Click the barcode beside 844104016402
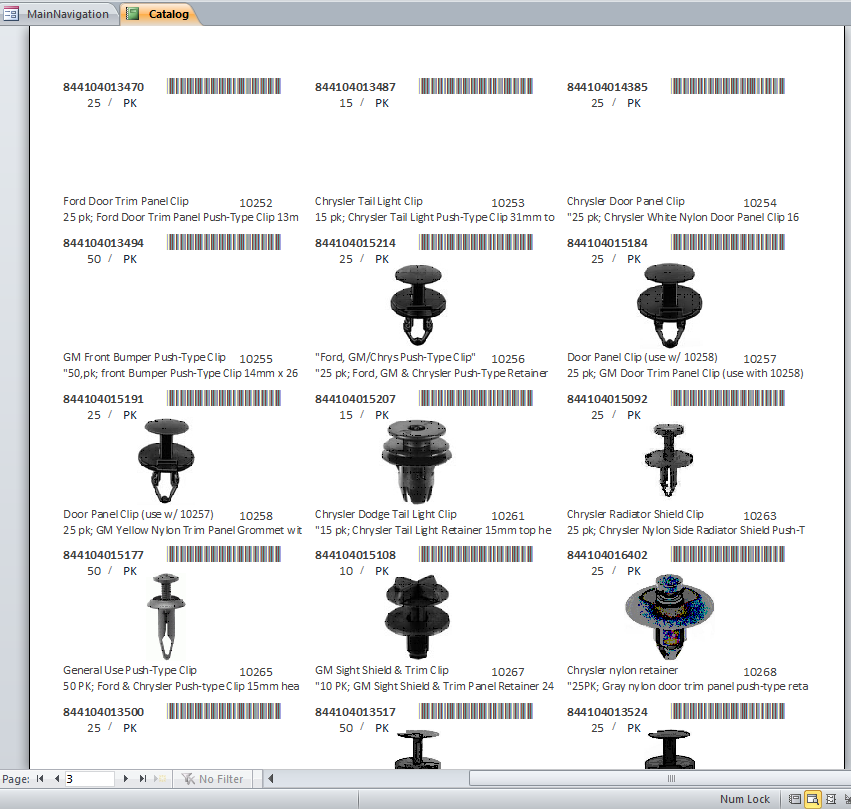Screen dimensions: 851x809 [727, 554]
